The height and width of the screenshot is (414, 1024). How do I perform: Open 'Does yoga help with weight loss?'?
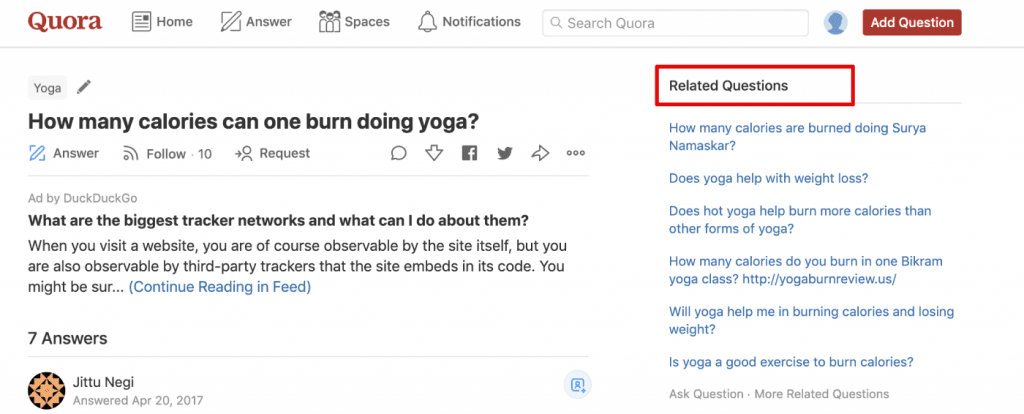click(x=768, y=178)
